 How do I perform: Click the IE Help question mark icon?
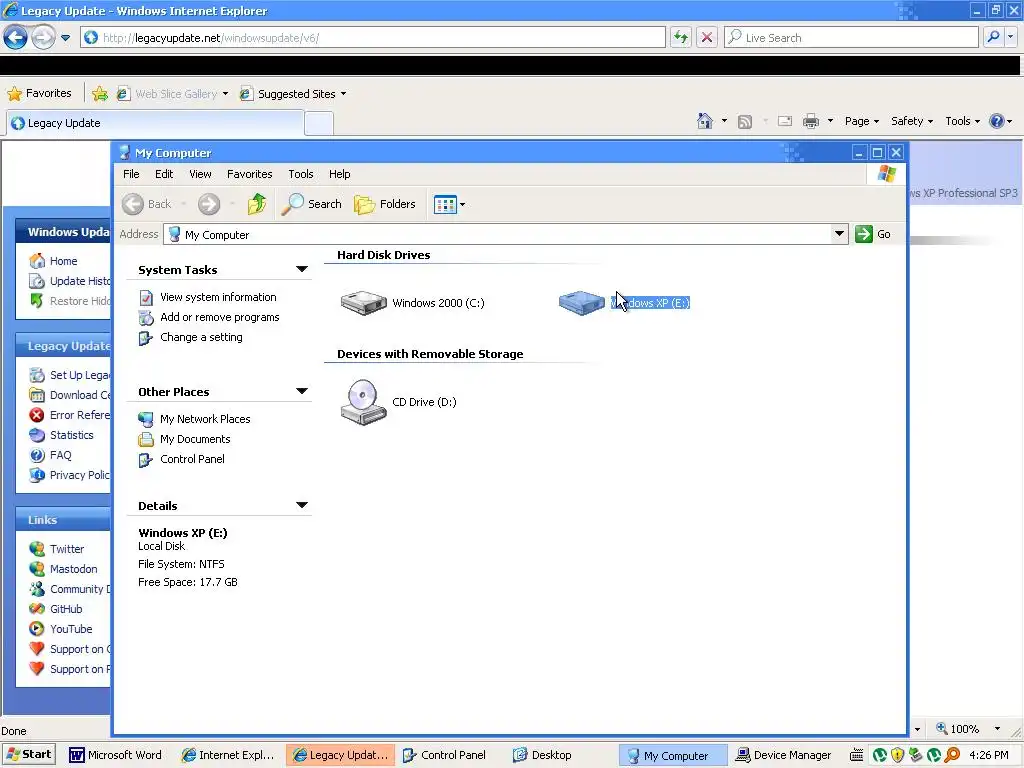997,121
